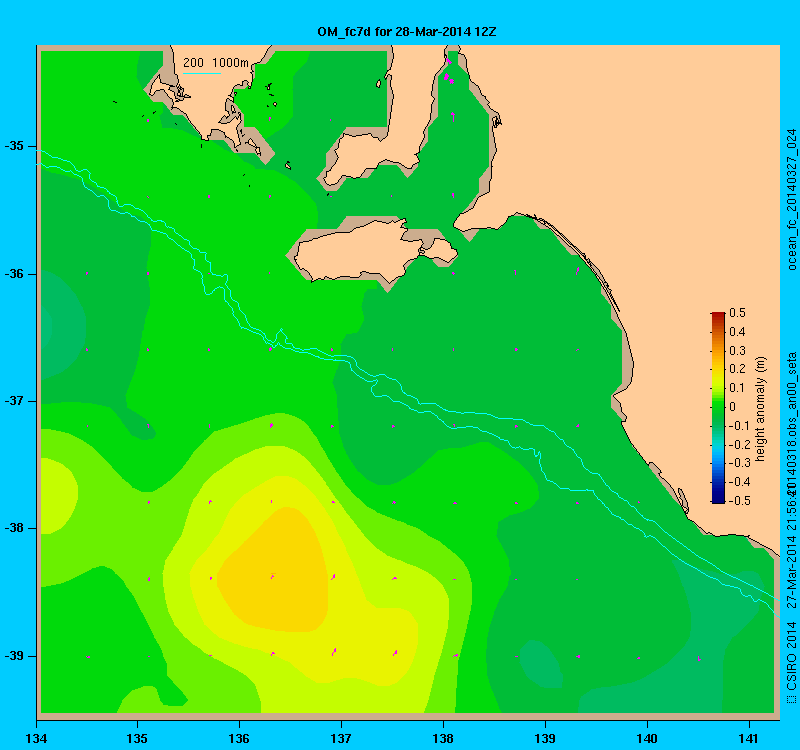Click the '-0.1' color bar label
The image size is (800, 750).
tap(739, 426)
